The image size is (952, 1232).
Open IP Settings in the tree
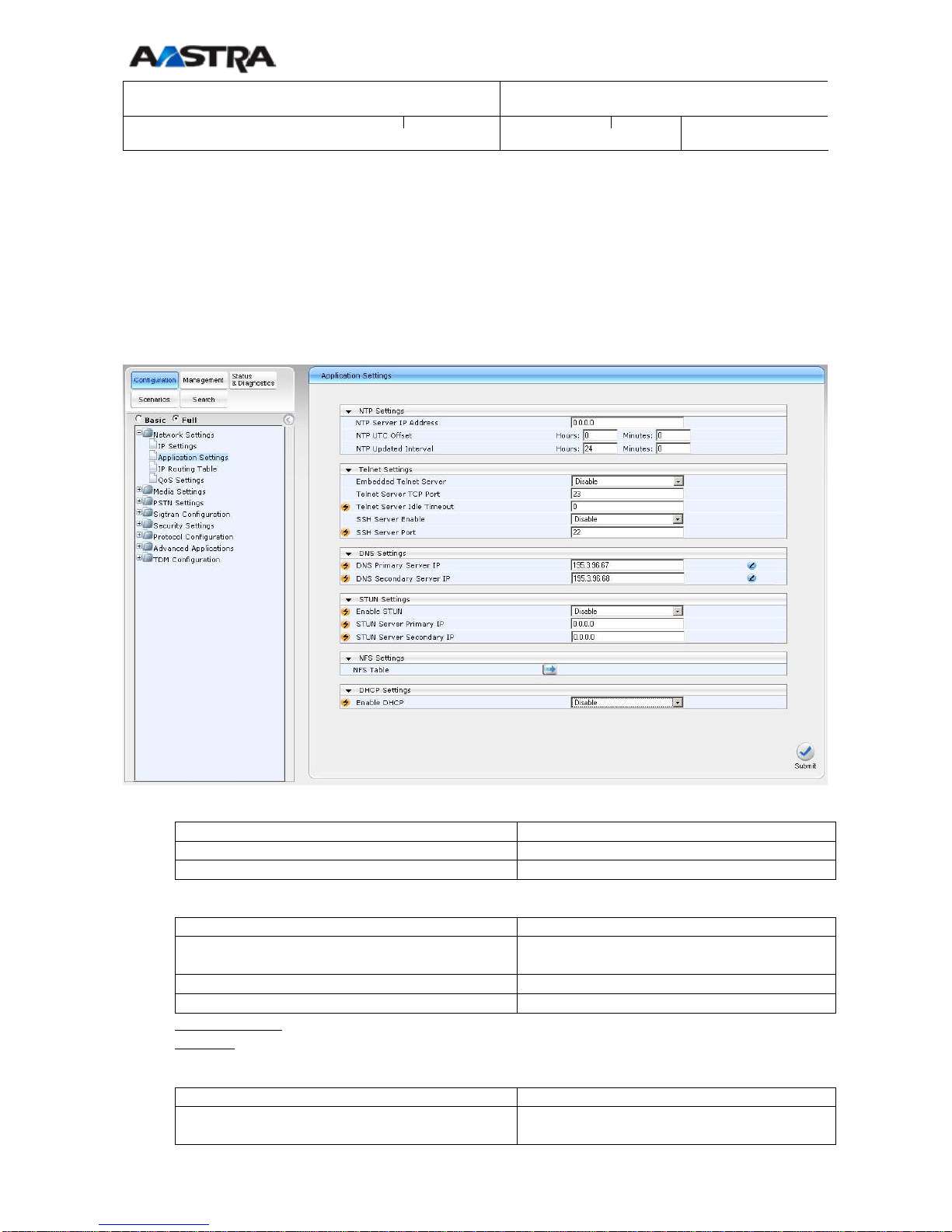pos(177,446)
